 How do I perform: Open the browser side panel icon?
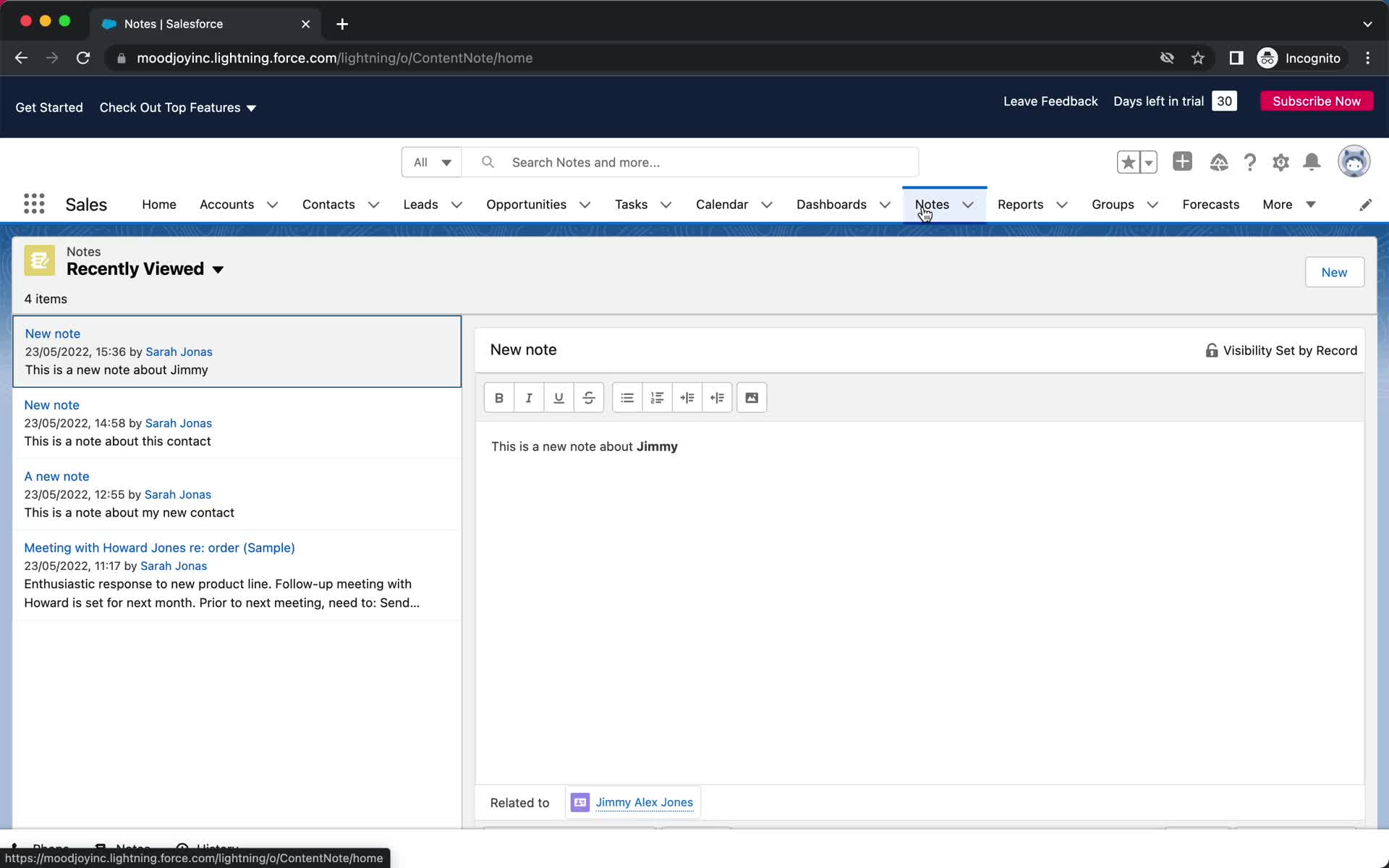pyautogui.click(x=1236, y=58)
